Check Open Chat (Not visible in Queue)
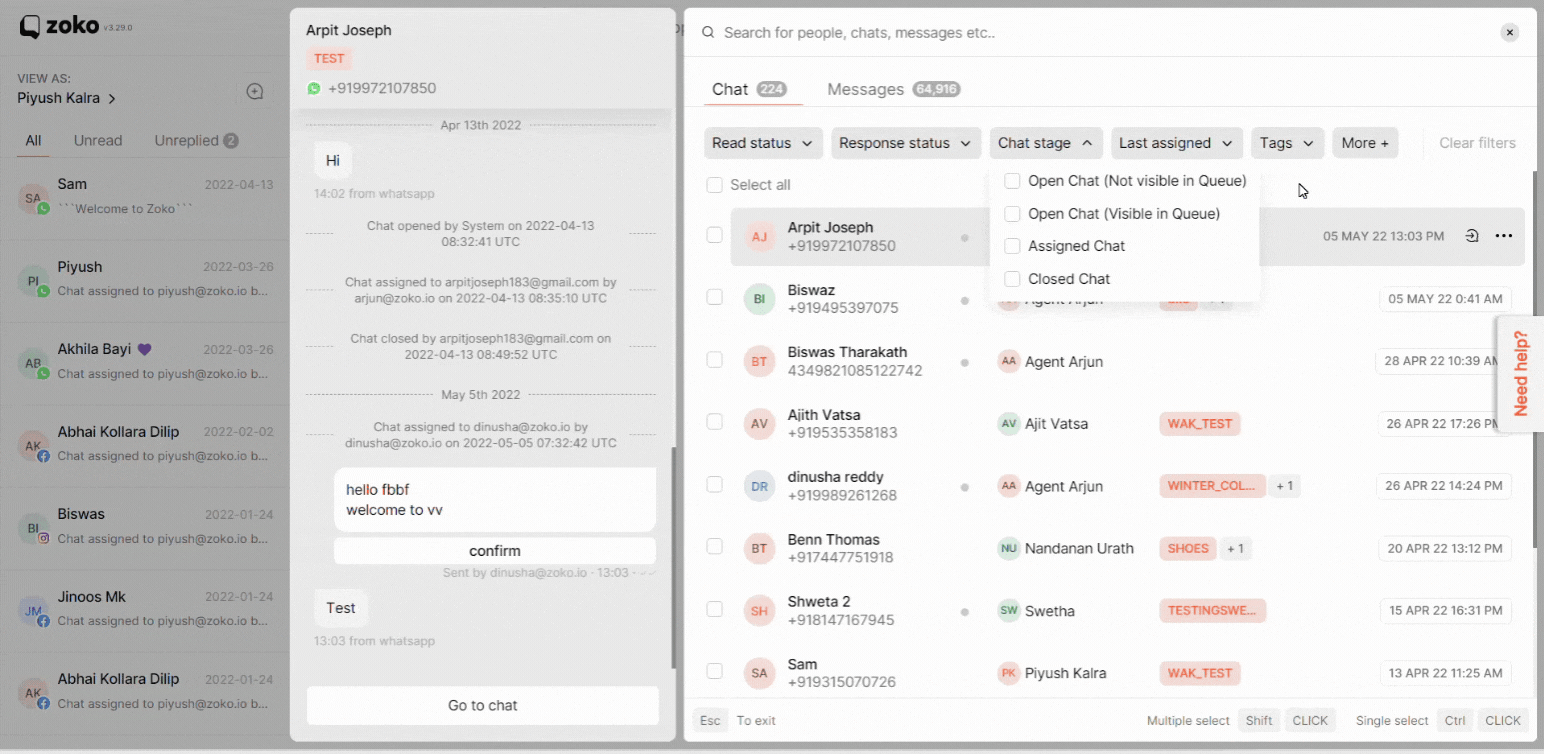The image size is (1544, 754). pos(1012,181)
